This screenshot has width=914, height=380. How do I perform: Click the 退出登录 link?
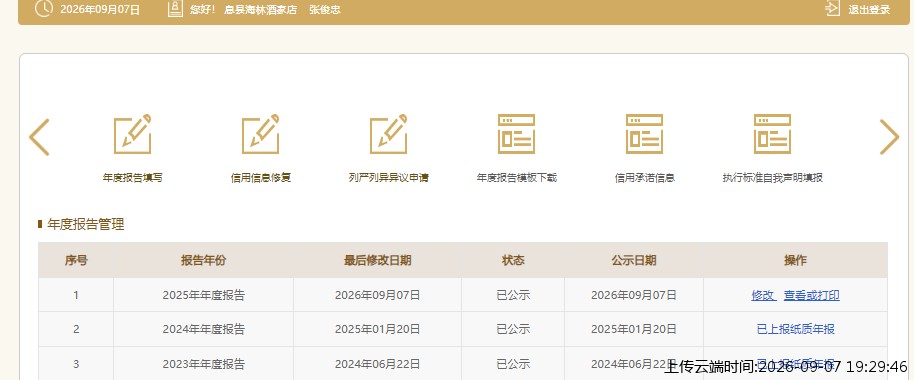869,9
